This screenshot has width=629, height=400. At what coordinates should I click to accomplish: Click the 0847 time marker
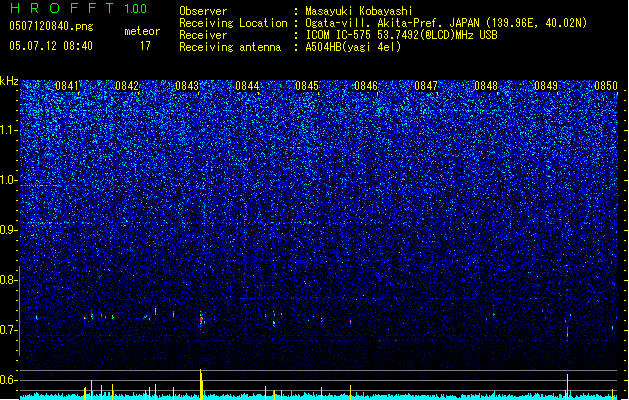click(x=426, y=86)
